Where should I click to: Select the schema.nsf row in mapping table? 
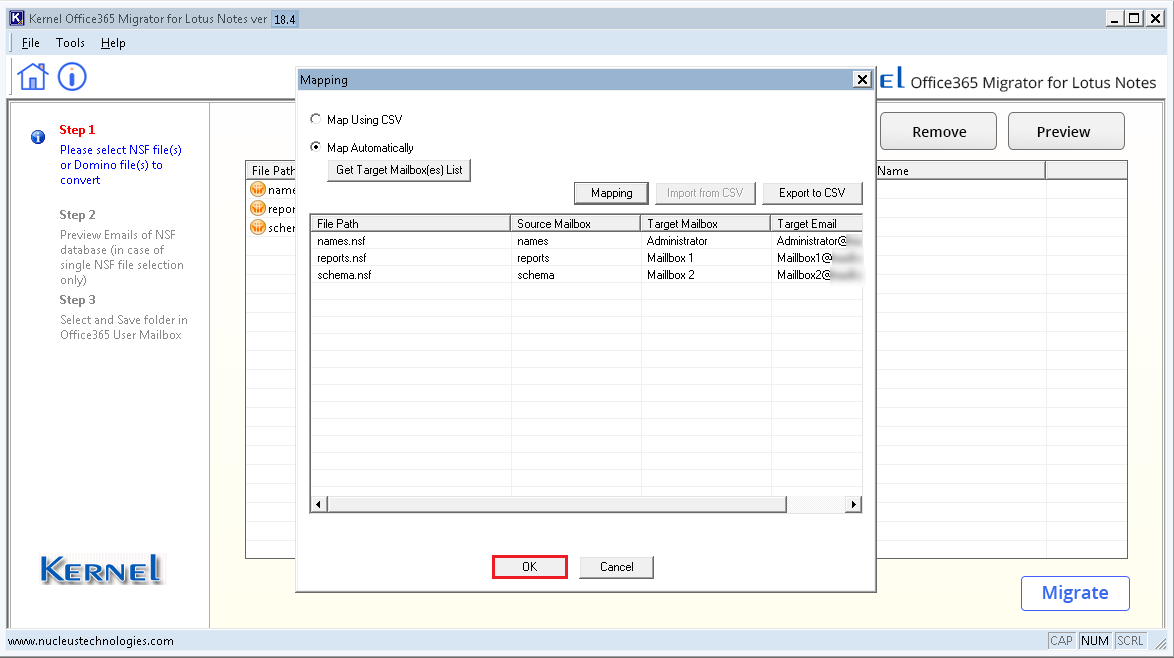(587, 275)
